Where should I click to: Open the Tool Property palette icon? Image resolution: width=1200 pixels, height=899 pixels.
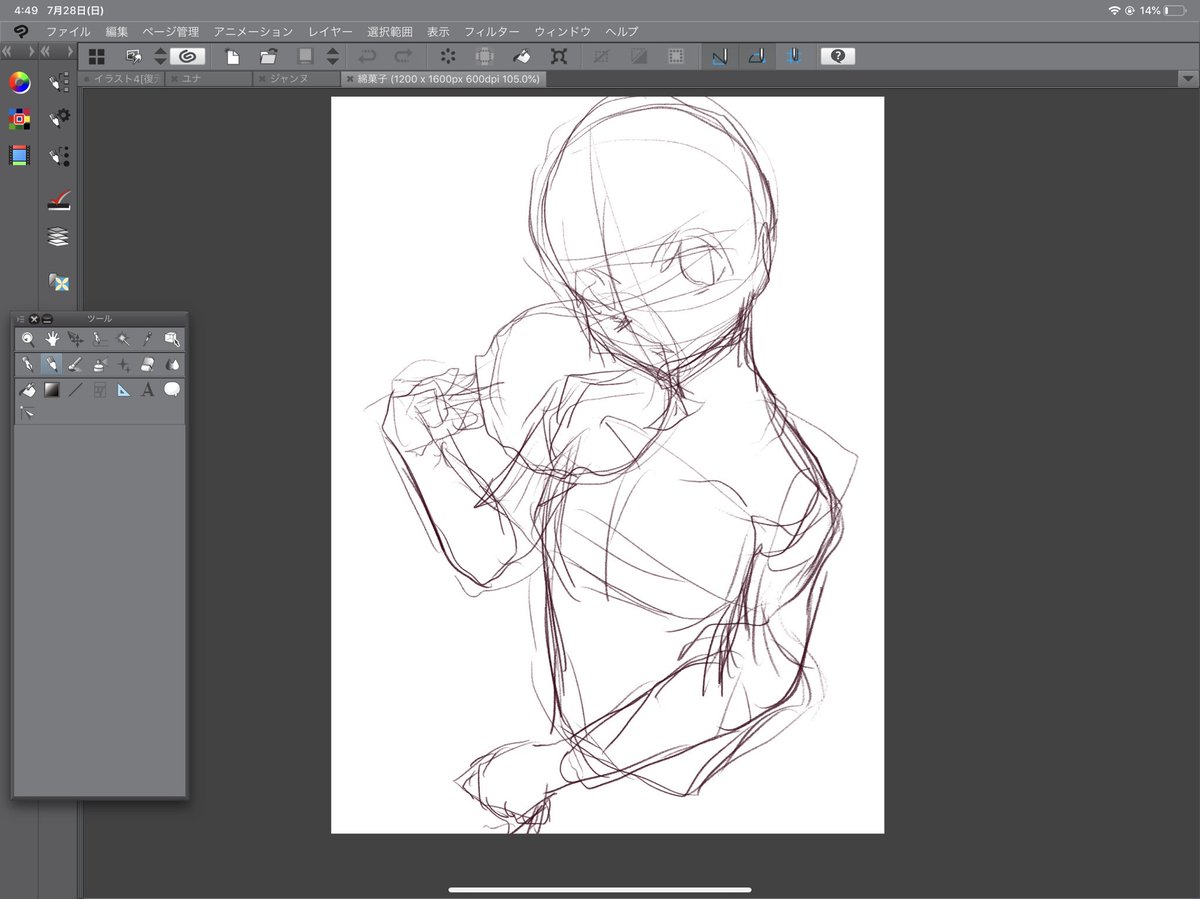click(59, 119)
